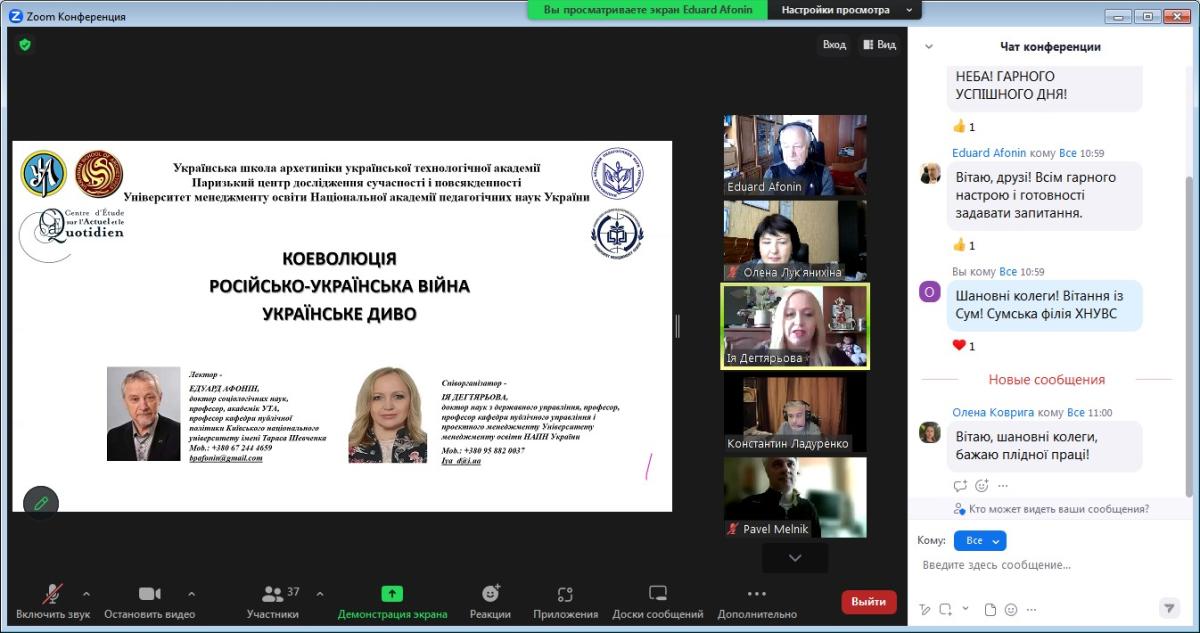
Task: Toggle chat text formatting tool
Action: pyautogui.click(x=925, y=609)
